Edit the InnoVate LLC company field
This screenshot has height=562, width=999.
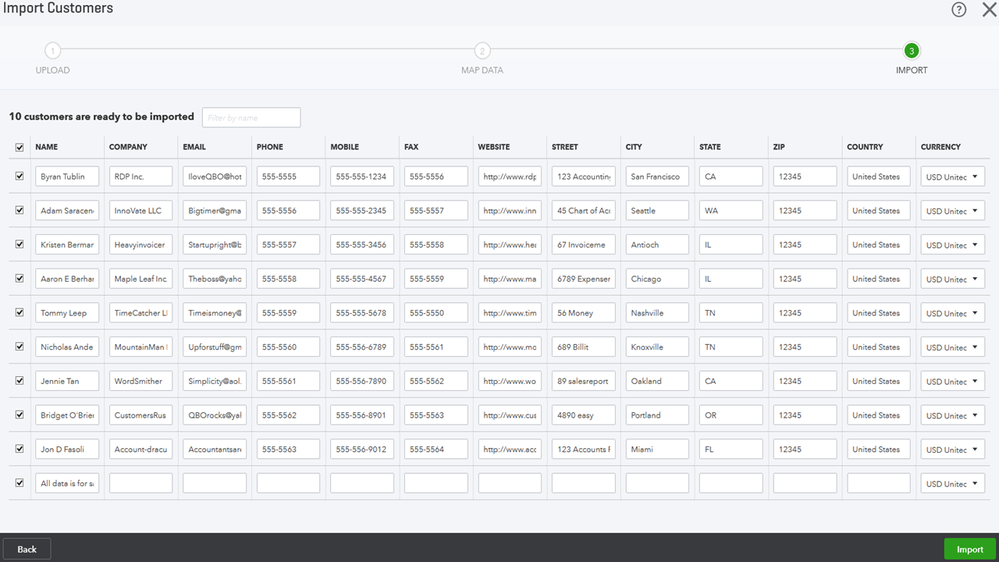[x=141, y=211]
